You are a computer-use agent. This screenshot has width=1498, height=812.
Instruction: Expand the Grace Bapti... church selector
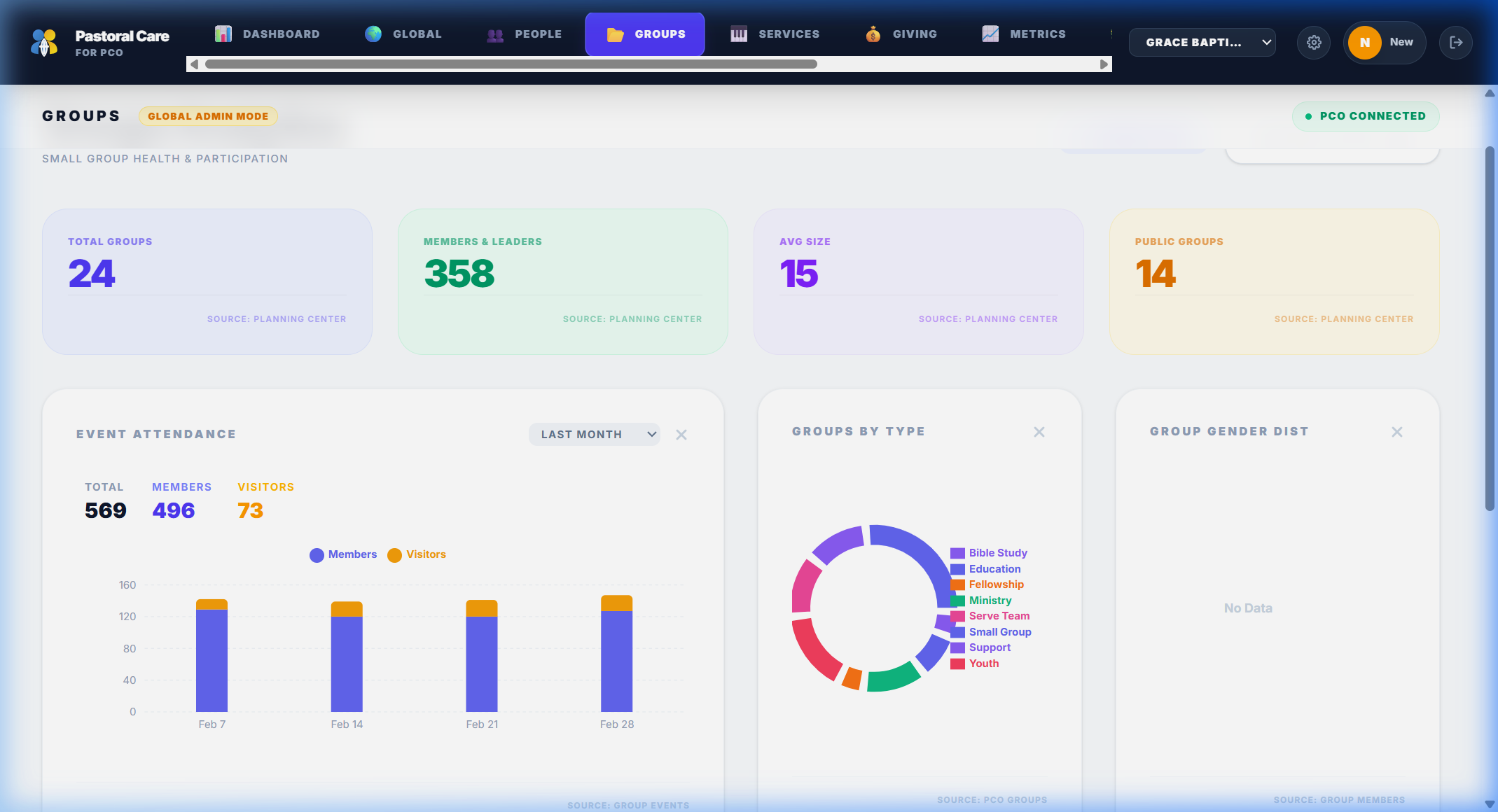(1202, 43)
